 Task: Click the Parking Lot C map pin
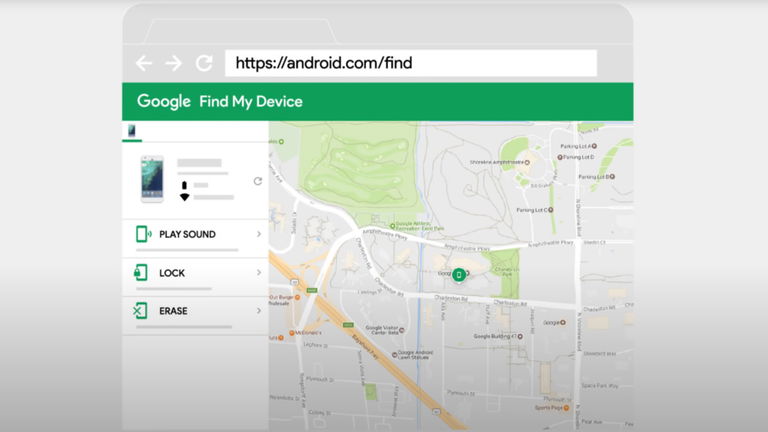pos(551,210)
